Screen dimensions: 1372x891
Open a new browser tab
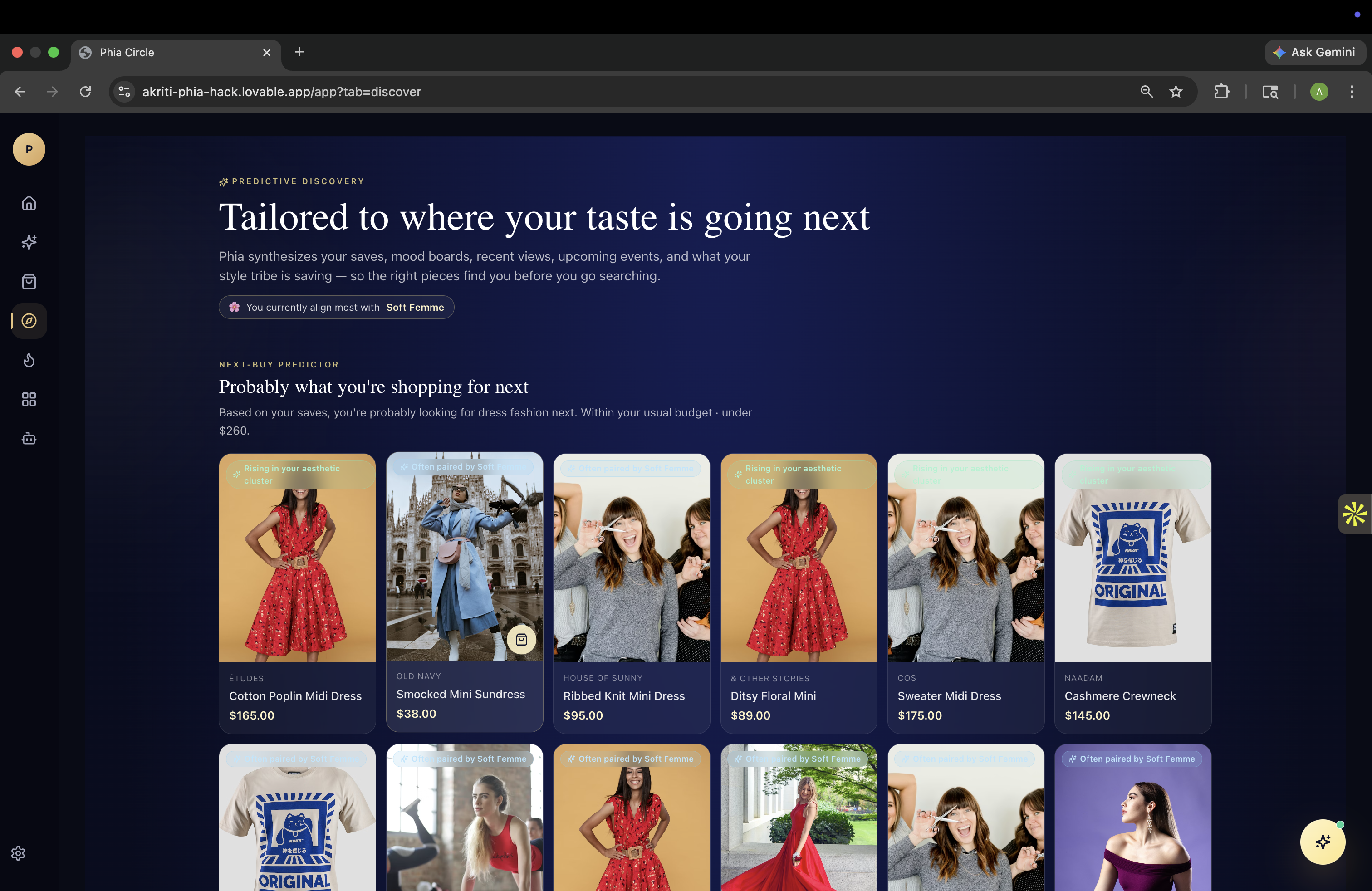click(299, 52)
